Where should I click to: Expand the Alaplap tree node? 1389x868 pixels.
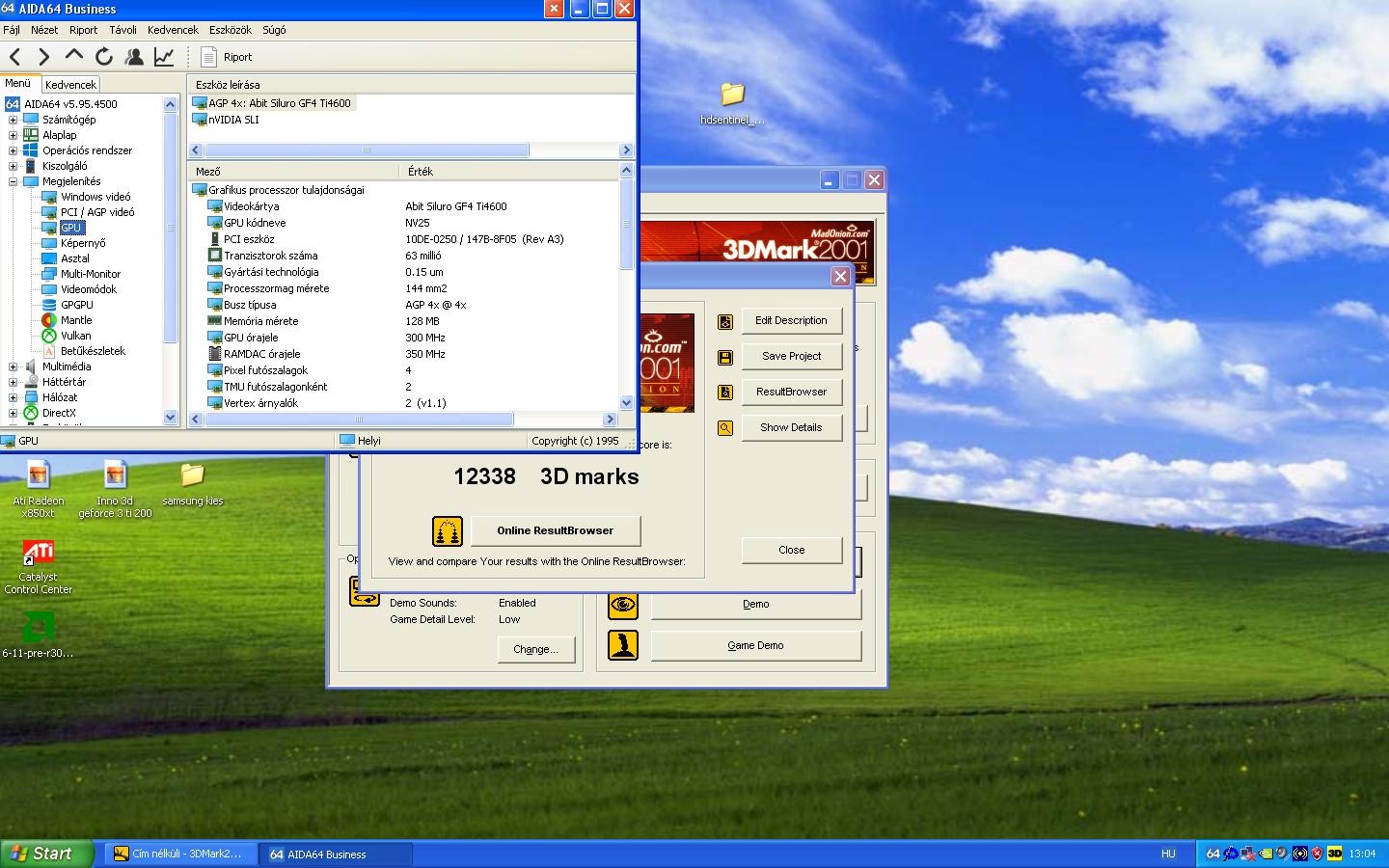(13, 135)
